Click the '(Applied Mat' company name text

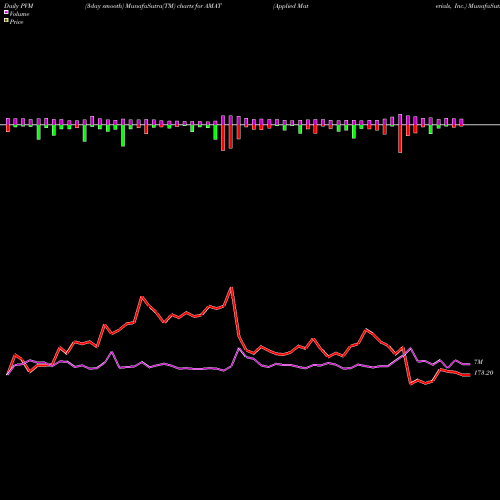pos(290,6)
